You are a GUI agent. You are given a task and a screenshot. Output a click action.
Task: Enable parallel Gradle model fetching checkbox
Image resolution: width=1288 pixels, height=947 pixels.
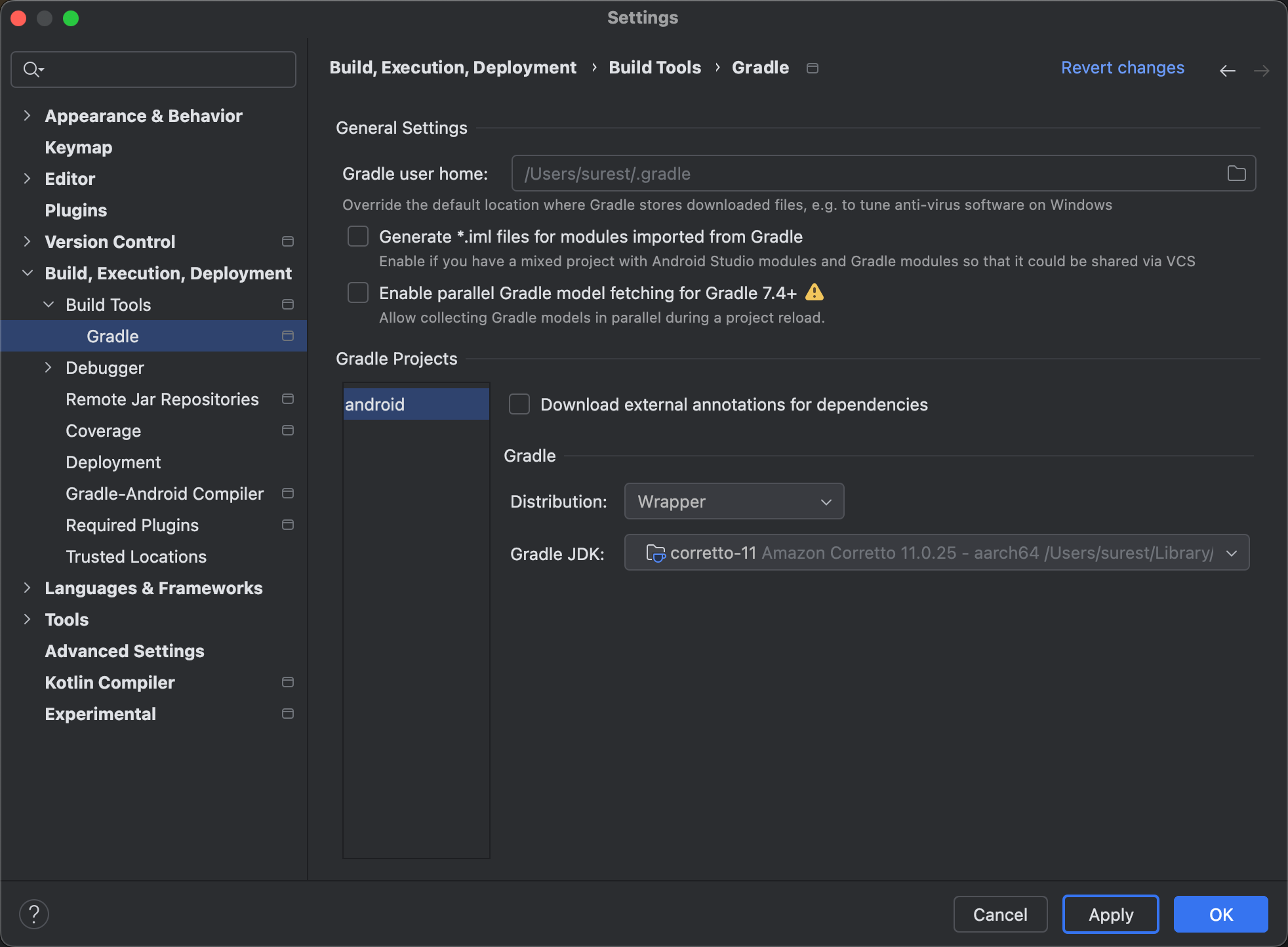pos(358,292)
